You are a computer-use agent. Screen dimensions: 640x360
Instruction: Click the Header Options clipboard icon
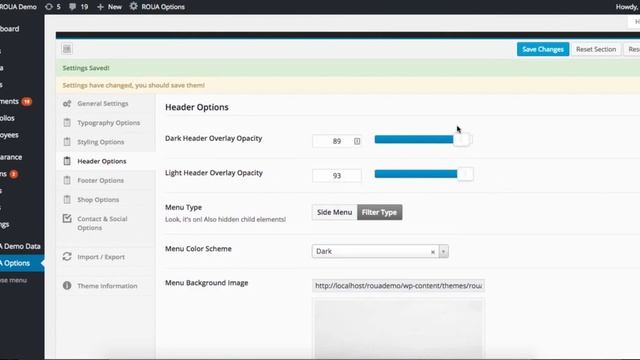point(67,161)
